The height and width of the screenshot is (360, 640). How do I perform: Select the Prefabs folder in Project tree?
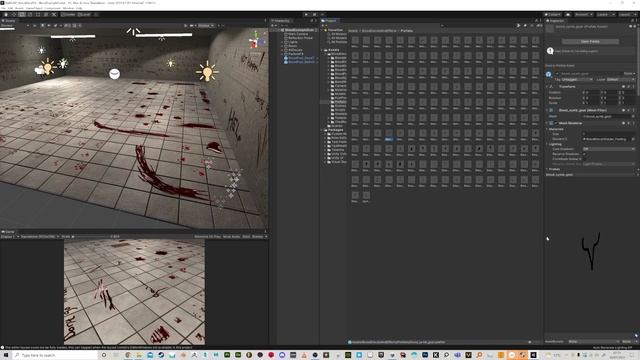coord(340,102)
